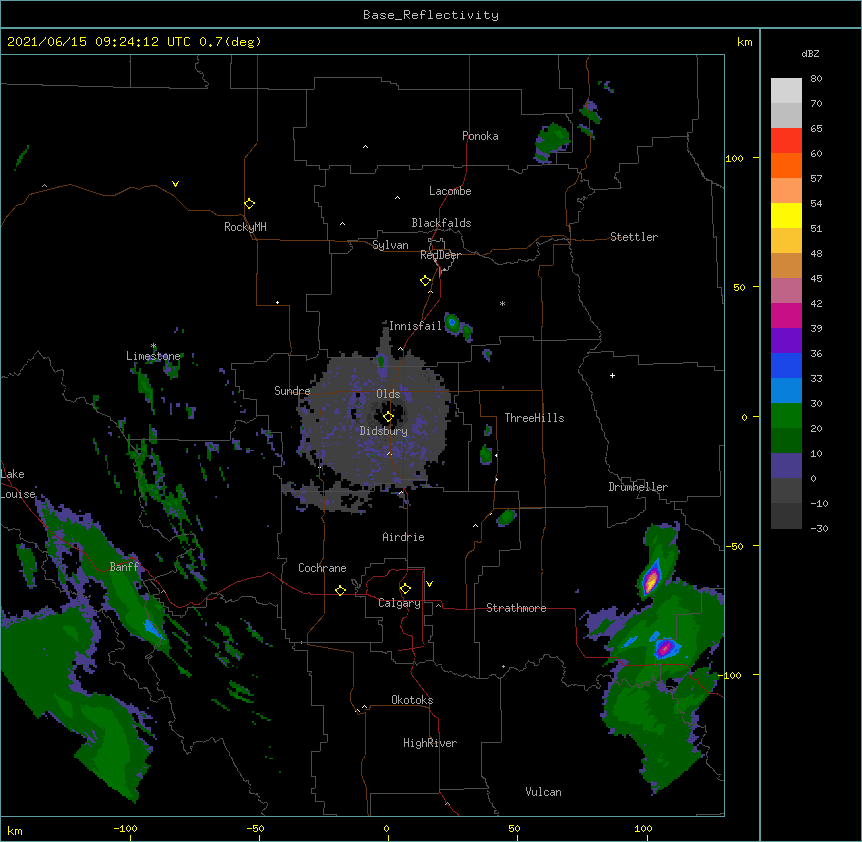Pick the magenta 42-39 dBZ legend swatch
862x842 pixels.
(786, 315)
